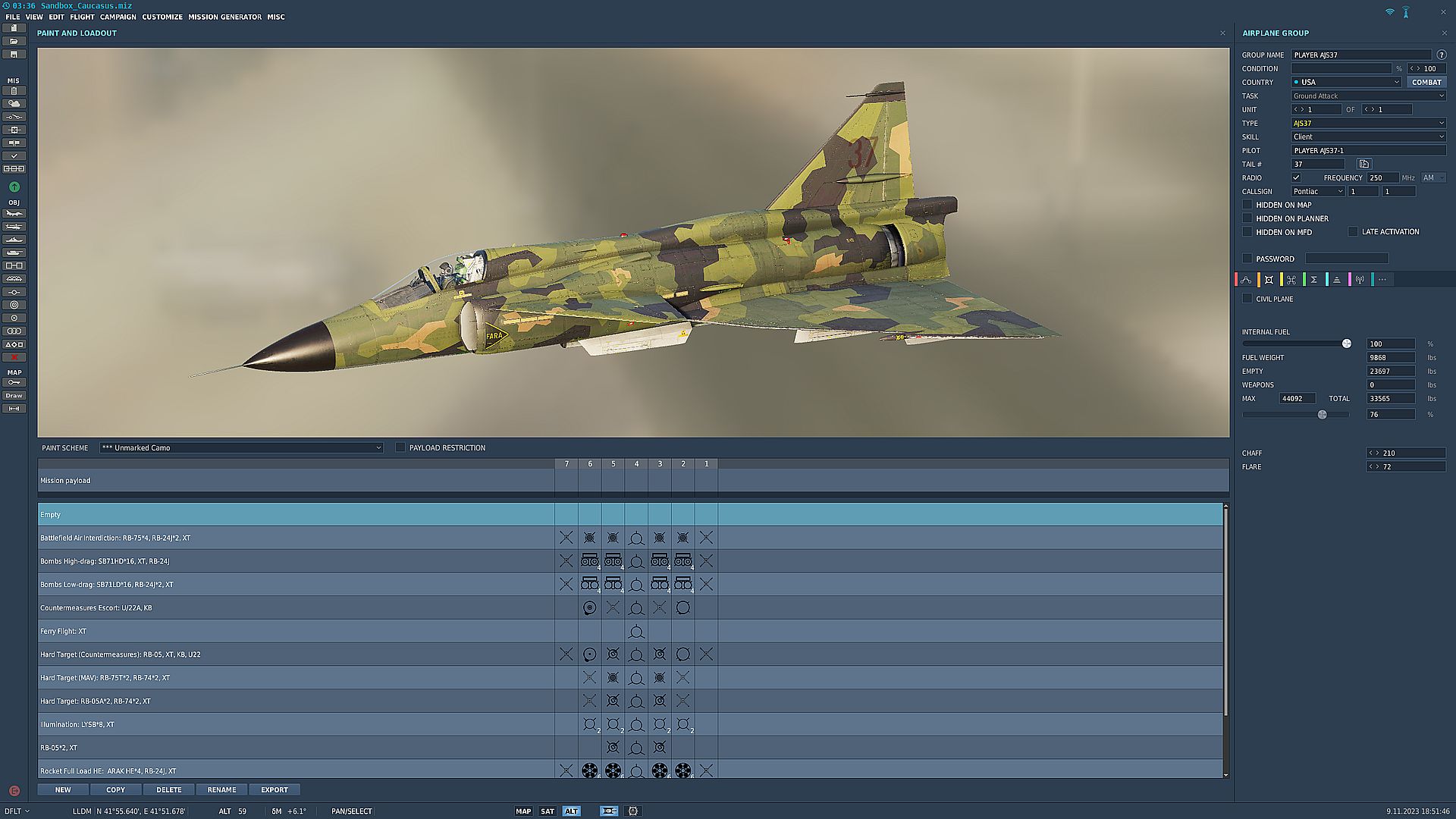Select the ship placement tool
The image size is (1456, 819).
pyautogui.click(x=14, y=240)
